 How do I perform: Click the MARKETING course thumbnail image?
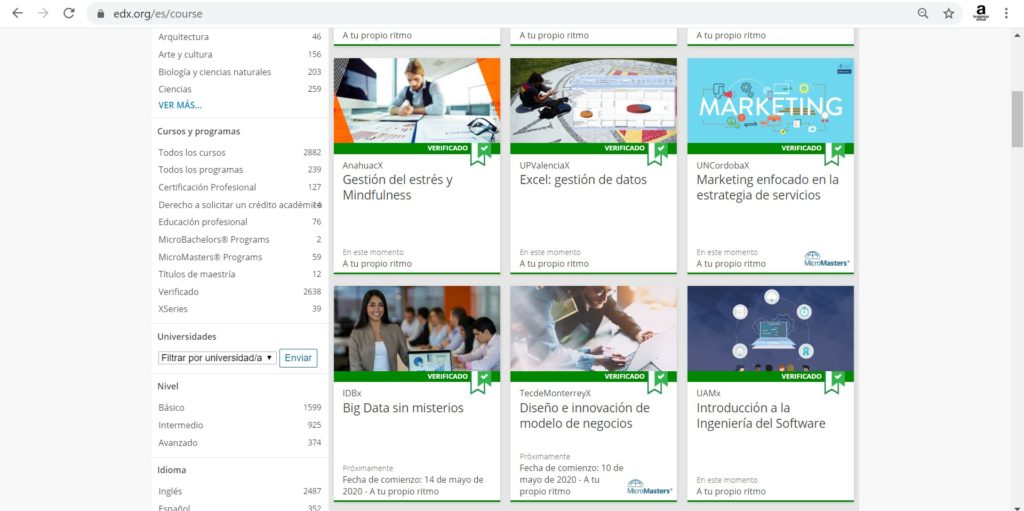tap(771, 101)
